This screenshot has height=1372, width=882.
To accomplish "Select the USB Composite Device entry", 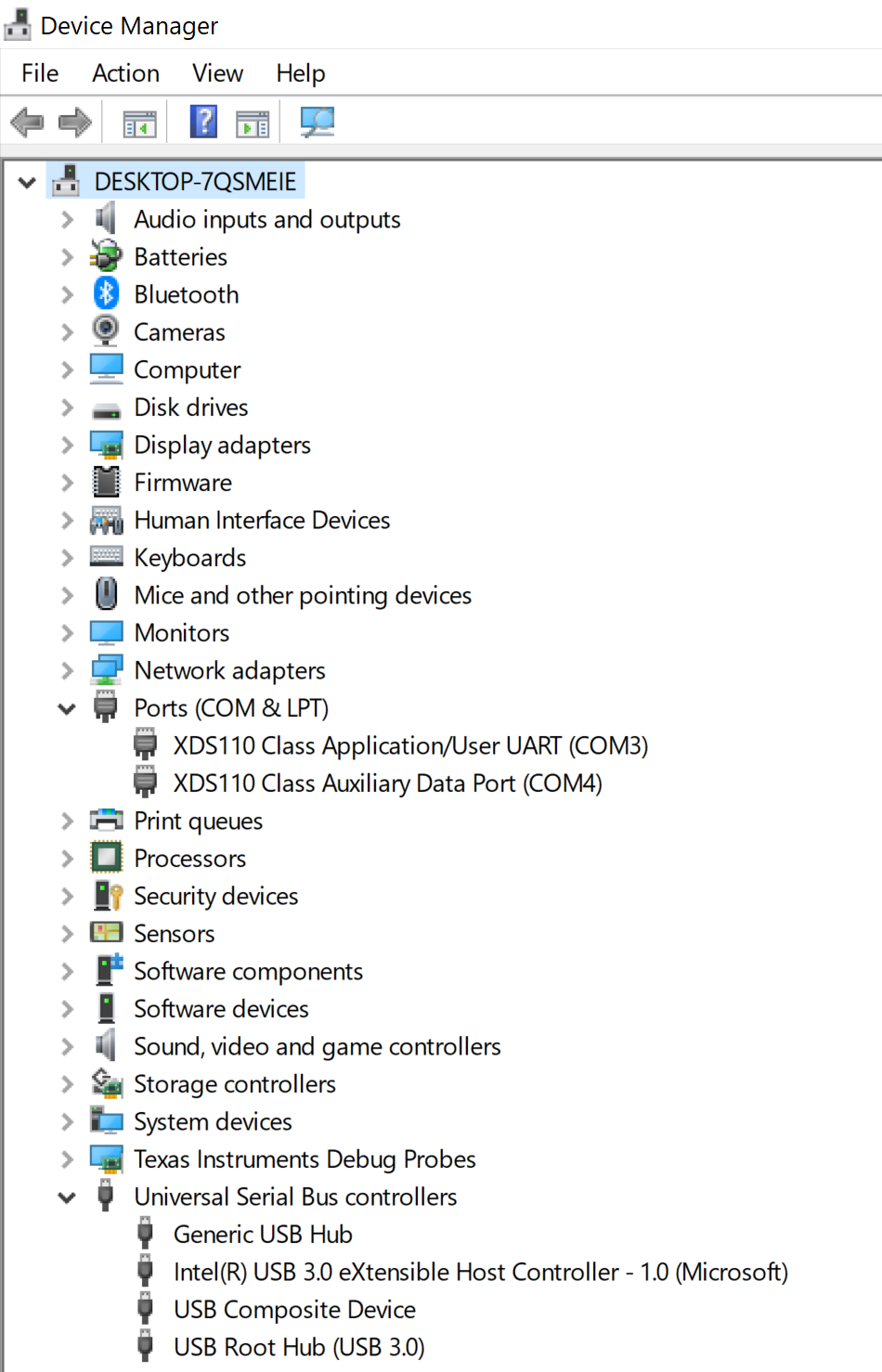I will [x=294, y=1310].
